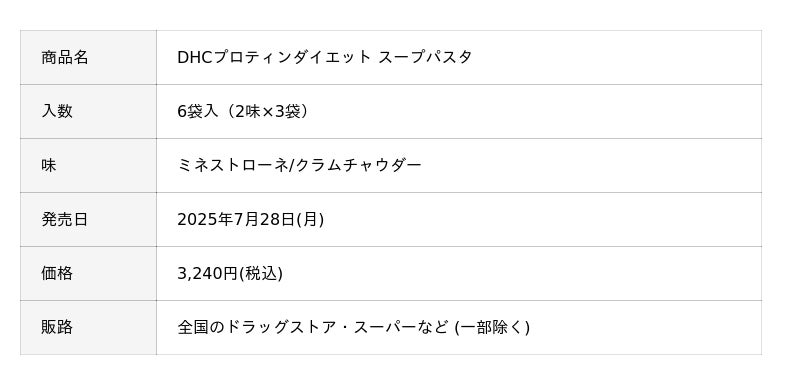Click the 販路 label cell
This screenshot has height=385, width=800.
coord(88,327)
